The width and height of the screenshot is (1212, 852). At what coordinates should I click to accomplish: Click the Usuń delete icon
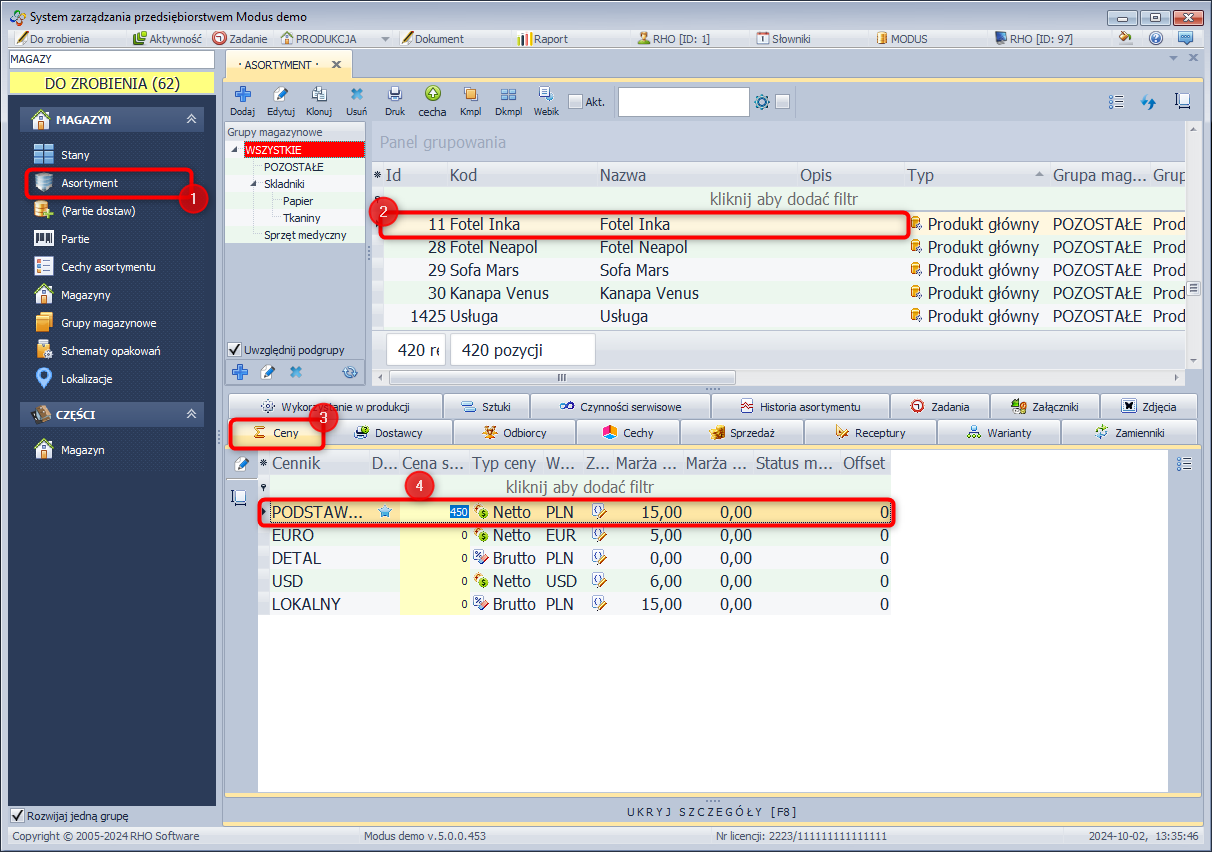(356, 99)
